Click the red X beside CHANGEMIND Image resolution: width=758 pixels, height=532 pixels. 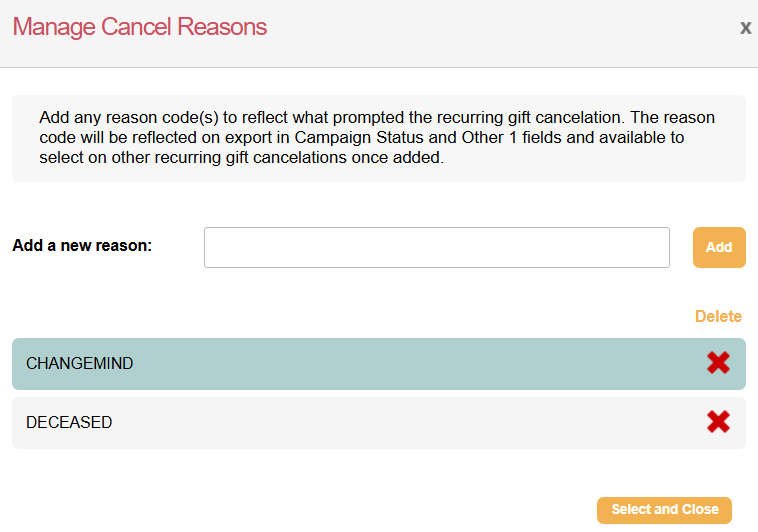(x=718, y=363)
